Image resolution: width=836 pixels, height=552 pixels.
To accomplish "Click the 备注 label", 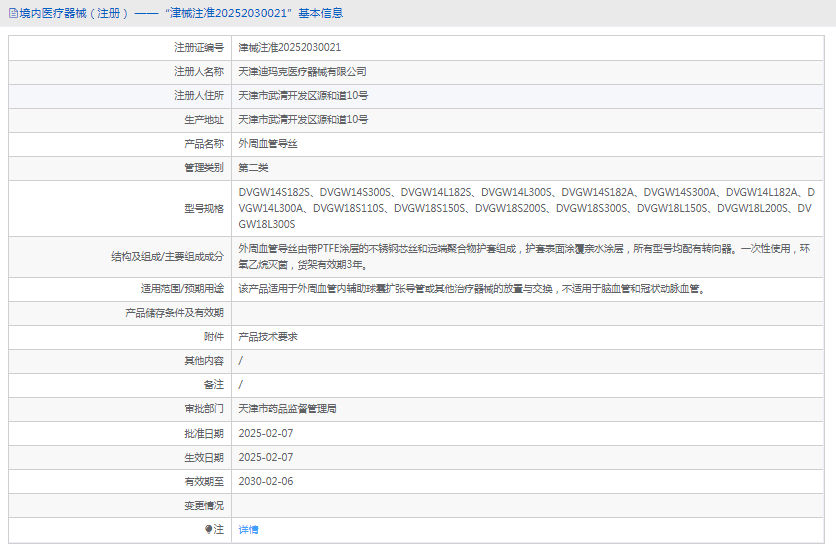I will point(214,385).
